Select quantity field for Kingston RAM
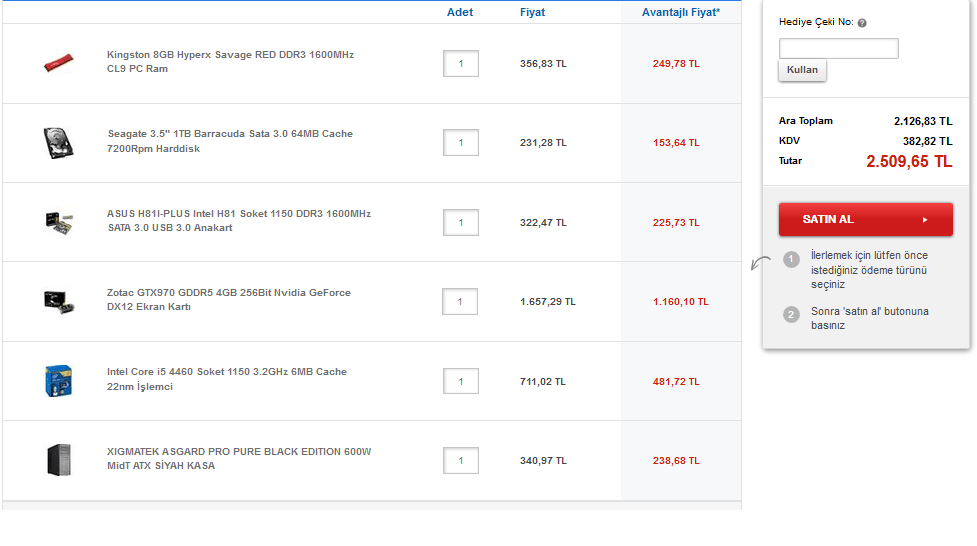This screenshot has width=977, height=546. click(461, 64)
